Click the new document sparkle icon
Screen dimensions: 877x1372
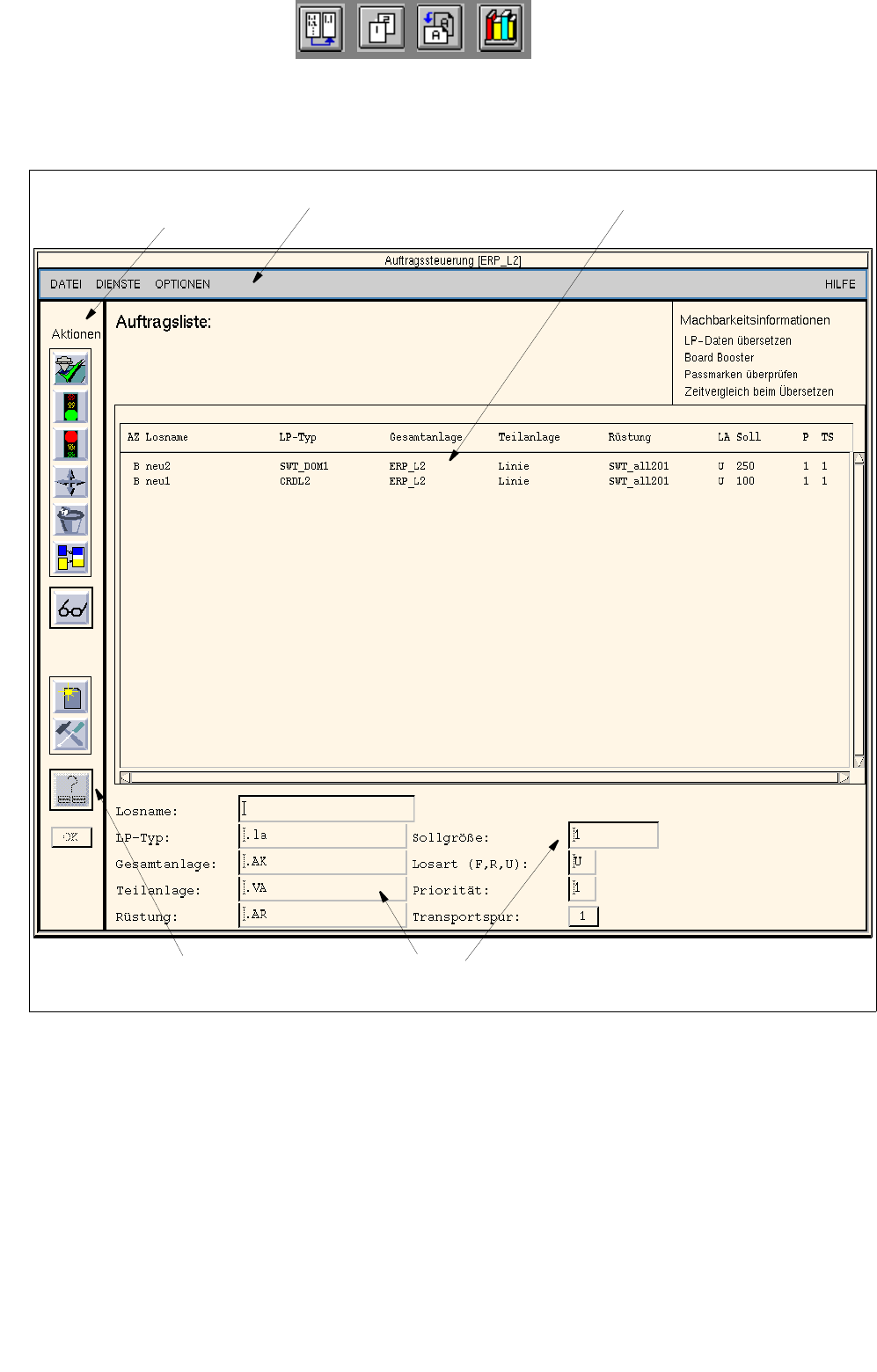point(70,697)
